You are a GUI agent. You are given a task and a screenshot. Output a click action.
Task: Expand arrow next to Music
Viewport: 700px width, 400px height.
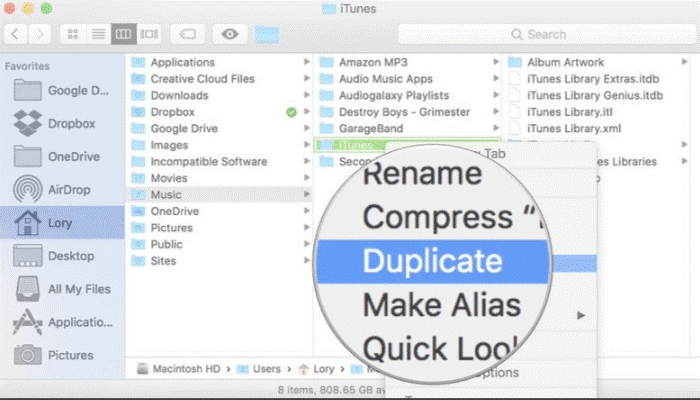307,194
